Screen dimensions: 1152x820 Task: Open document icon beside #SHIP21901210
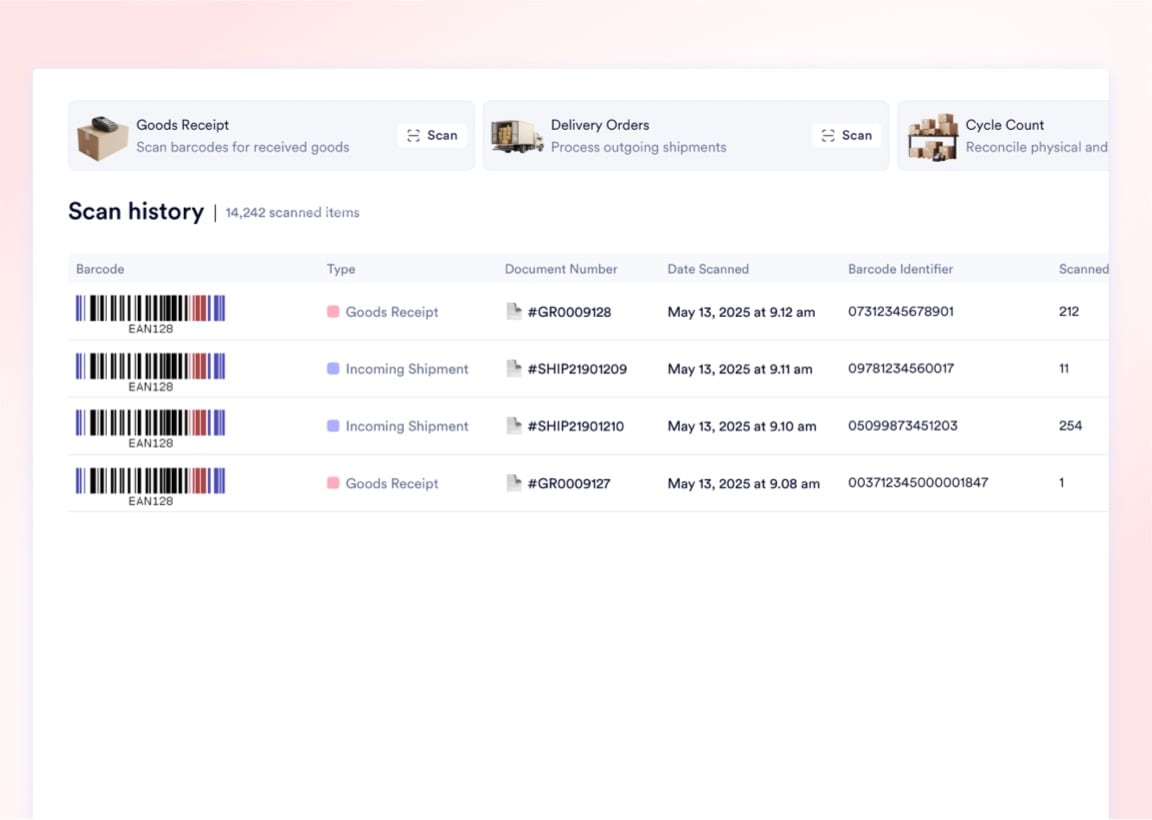(514, 425)
